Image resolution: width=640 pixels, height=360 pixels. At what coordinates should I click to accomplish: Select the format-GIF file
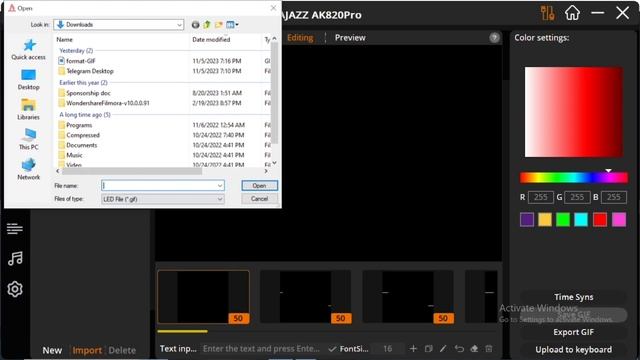(x=81, y=61)
